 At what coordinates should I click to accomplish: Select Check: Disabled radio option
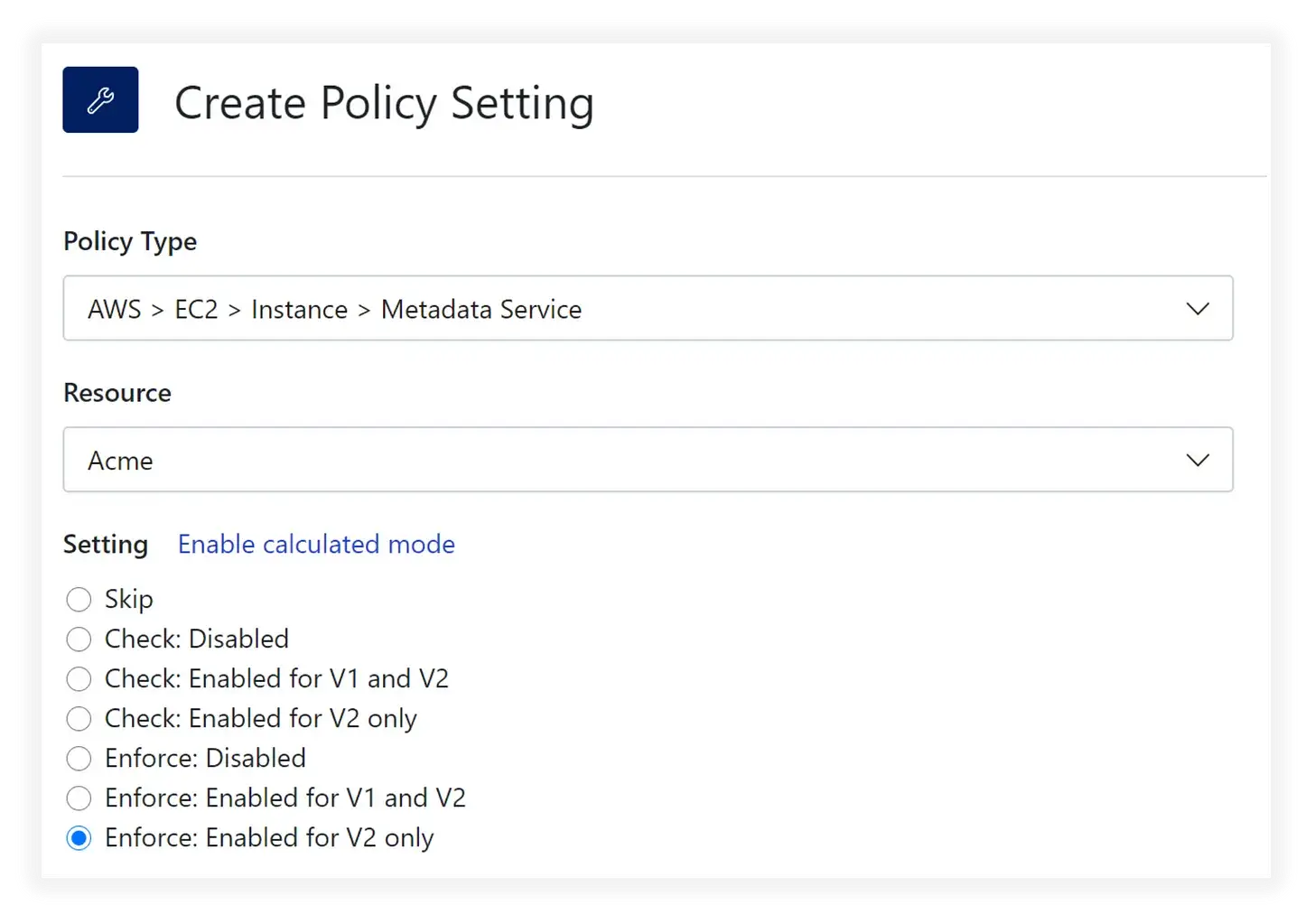click(x=79, y=639)
